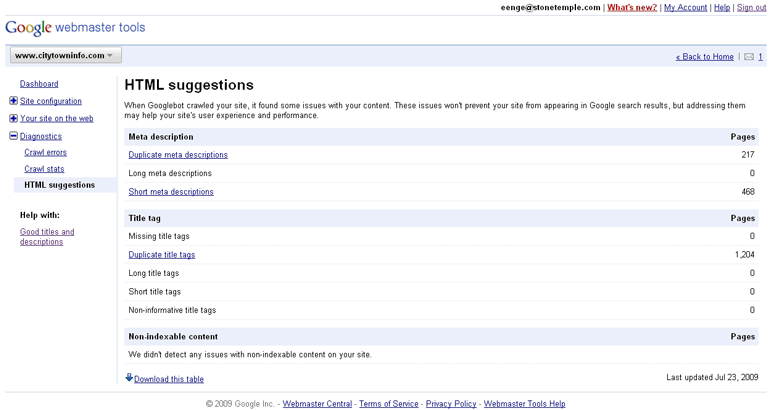Open the Diagnostics menu link
The height and width of the screenshot is (410, 770).
click(41, 137)
